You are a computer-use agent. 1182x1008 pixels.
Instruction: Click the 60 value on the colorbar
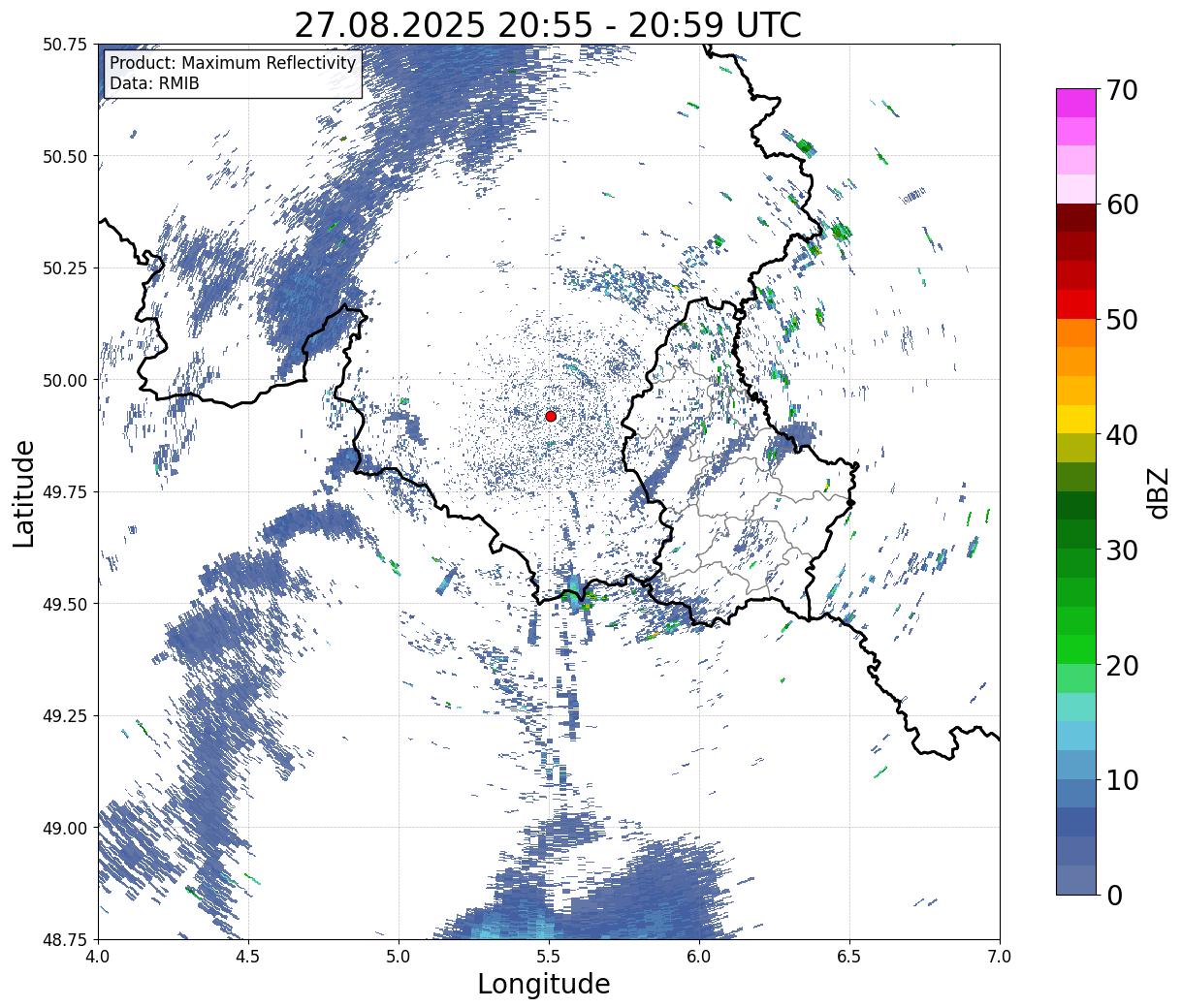(x=1122, y=205)
